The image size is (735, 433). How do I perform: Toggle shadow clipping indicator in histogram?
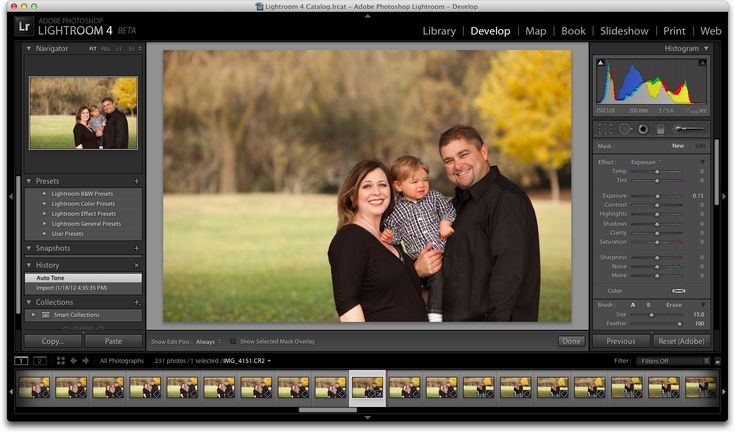600,62
